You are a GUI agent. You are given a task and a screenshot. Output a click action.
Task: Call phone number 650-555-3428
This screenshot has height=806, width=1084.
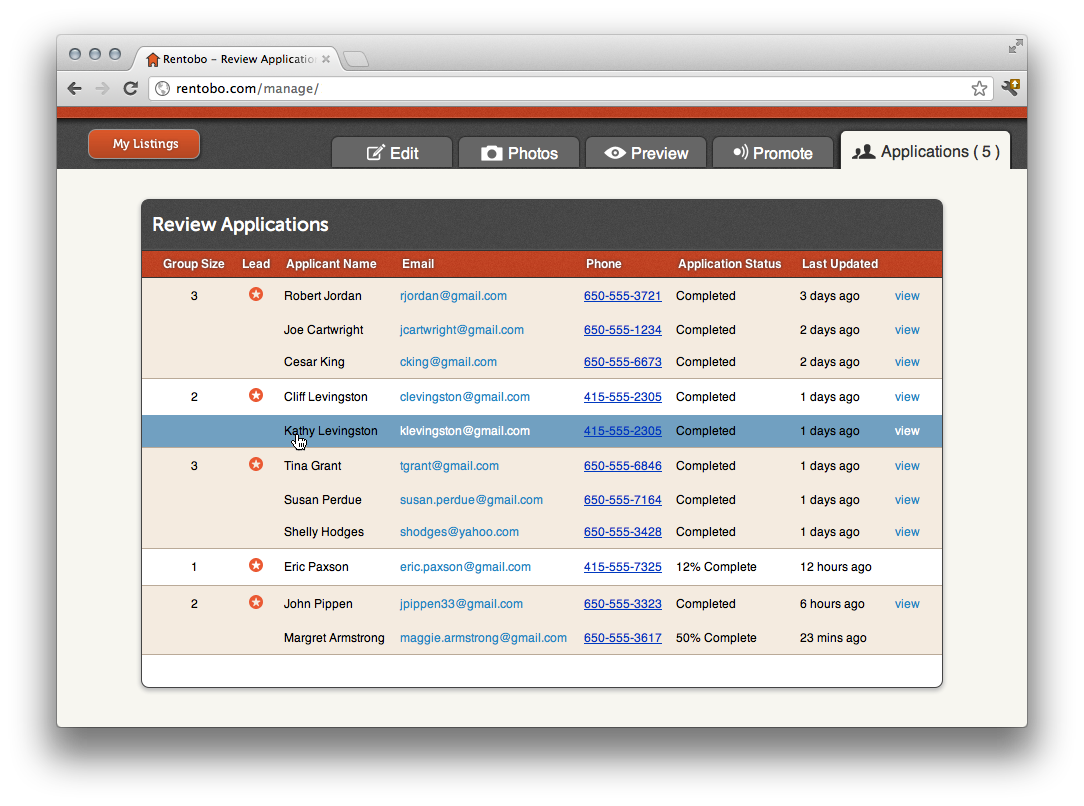622,532
